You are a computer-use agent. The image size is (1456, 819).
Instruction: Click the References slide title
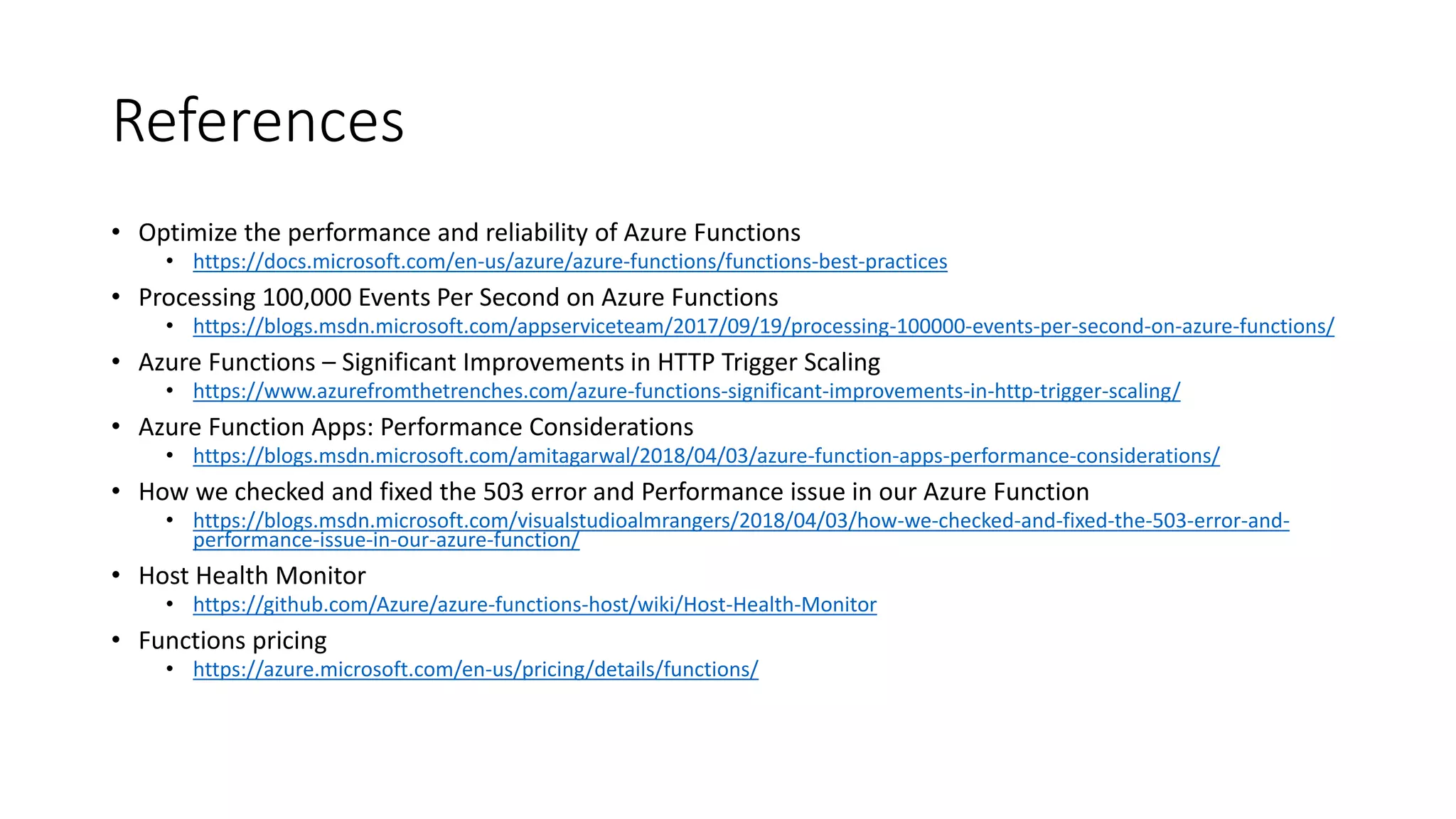(x=258, y=121)
